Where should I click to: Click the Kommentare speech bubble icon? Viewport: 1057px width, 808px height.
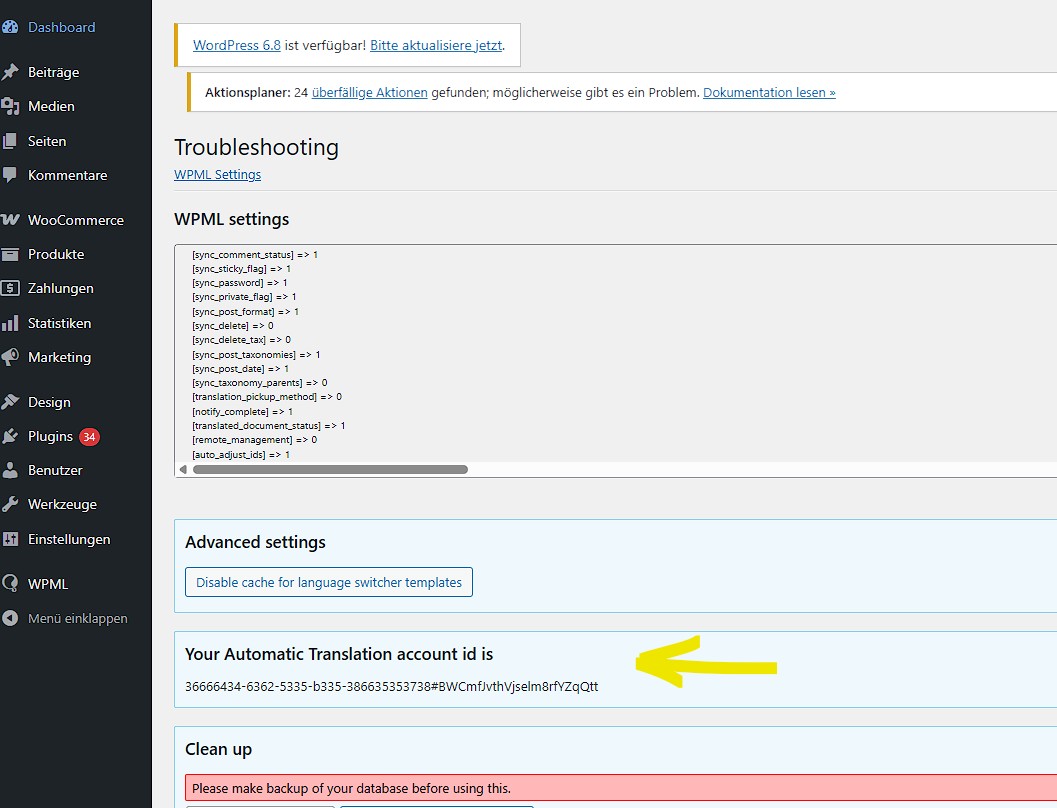click(10, 175)
